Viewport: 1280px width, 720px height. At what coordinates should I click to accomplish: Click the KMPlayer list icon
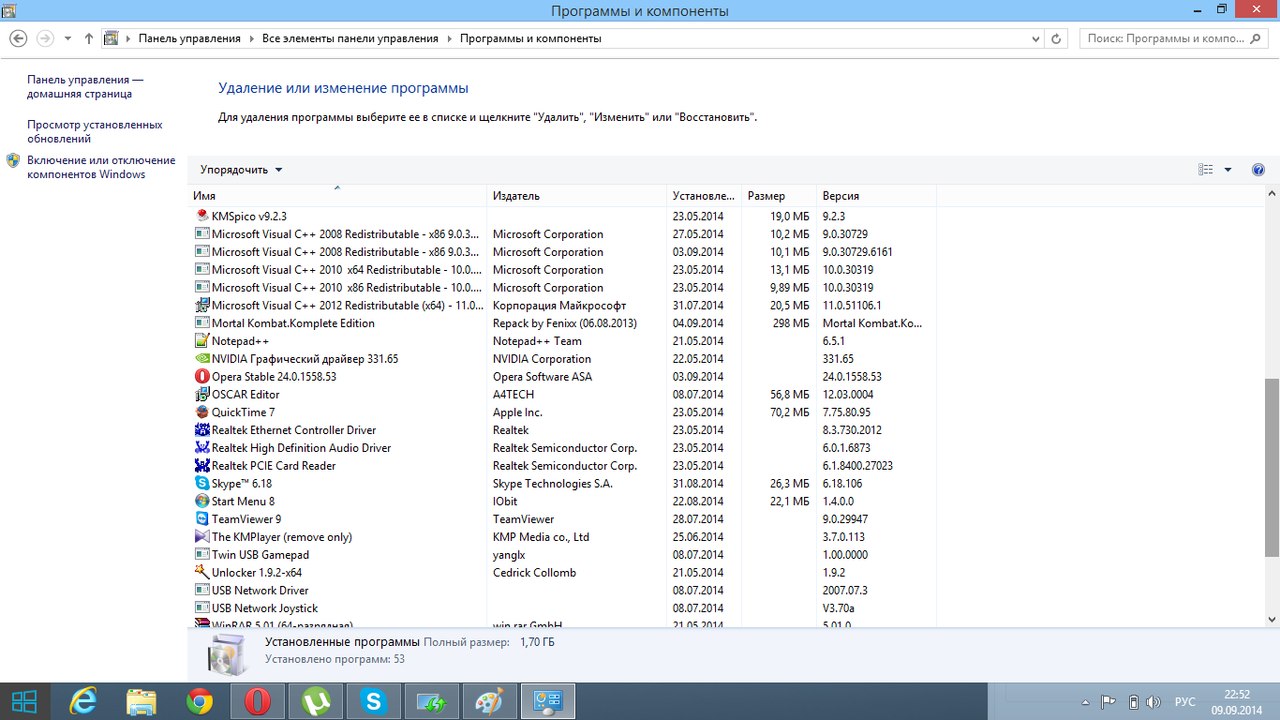click(202, 537)
